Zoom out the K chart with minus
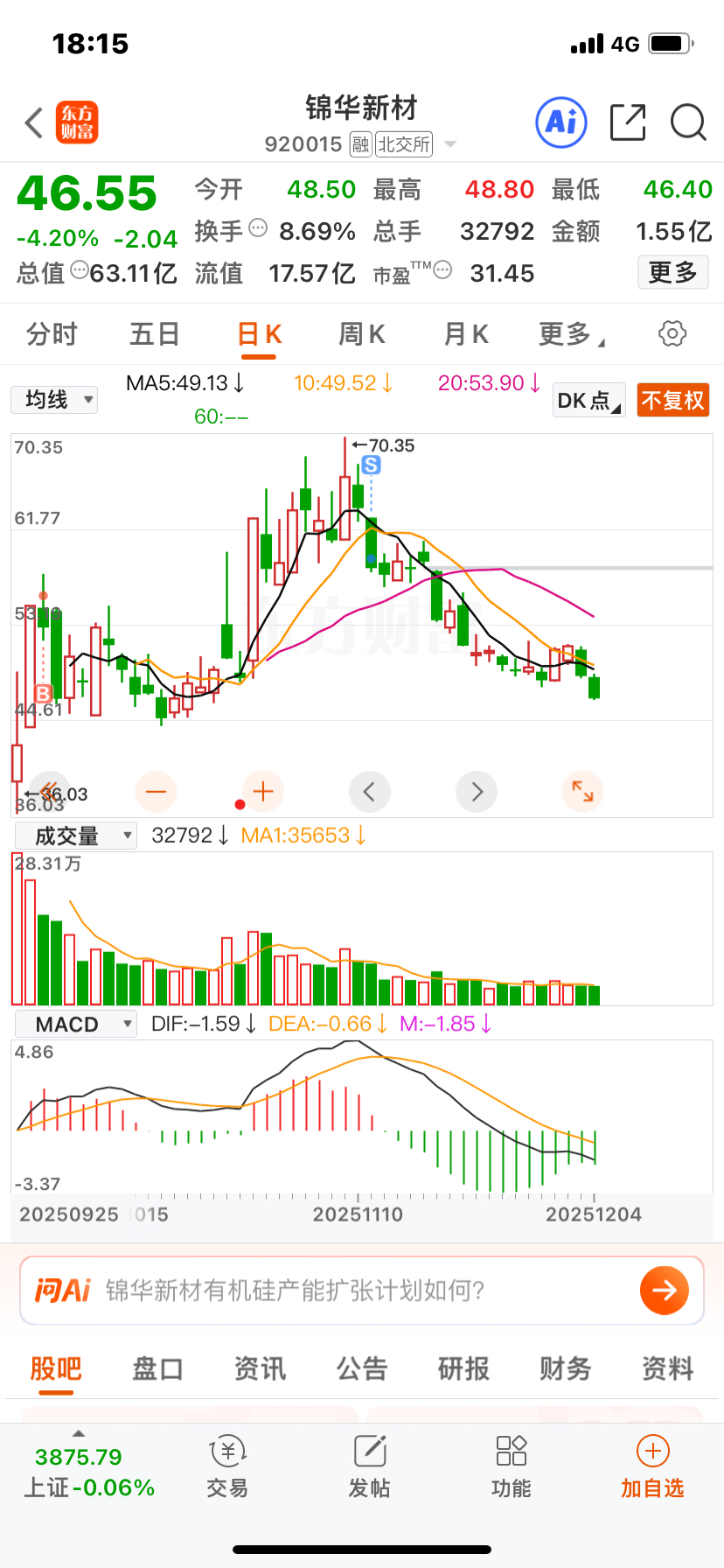 click(x=156, y=792)
